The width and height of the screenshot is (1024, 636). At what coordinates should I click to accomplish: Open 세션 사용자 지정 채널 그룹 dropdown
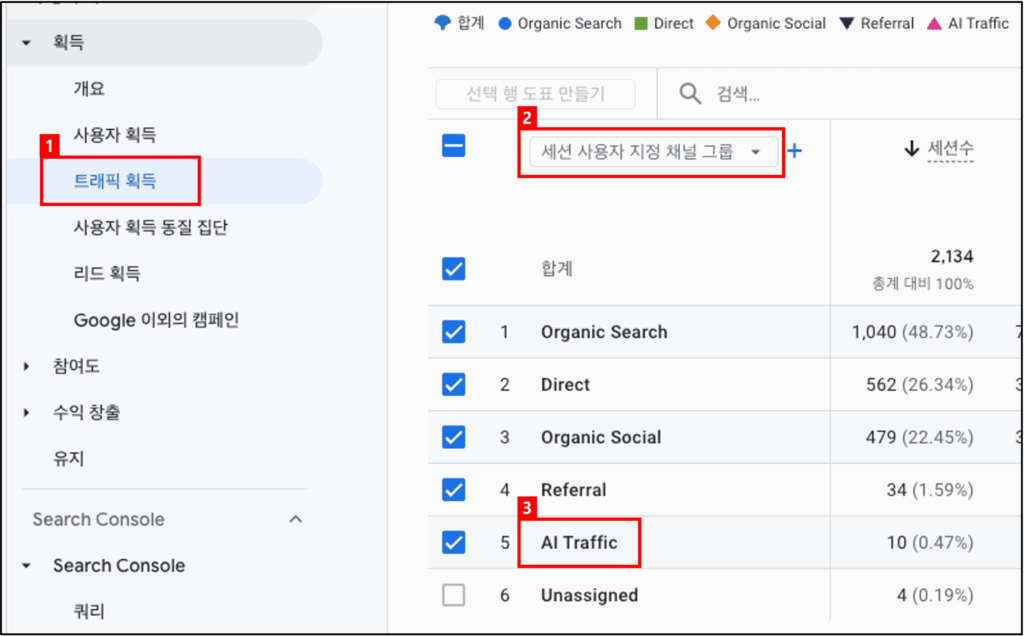click(x=651, y=152)
